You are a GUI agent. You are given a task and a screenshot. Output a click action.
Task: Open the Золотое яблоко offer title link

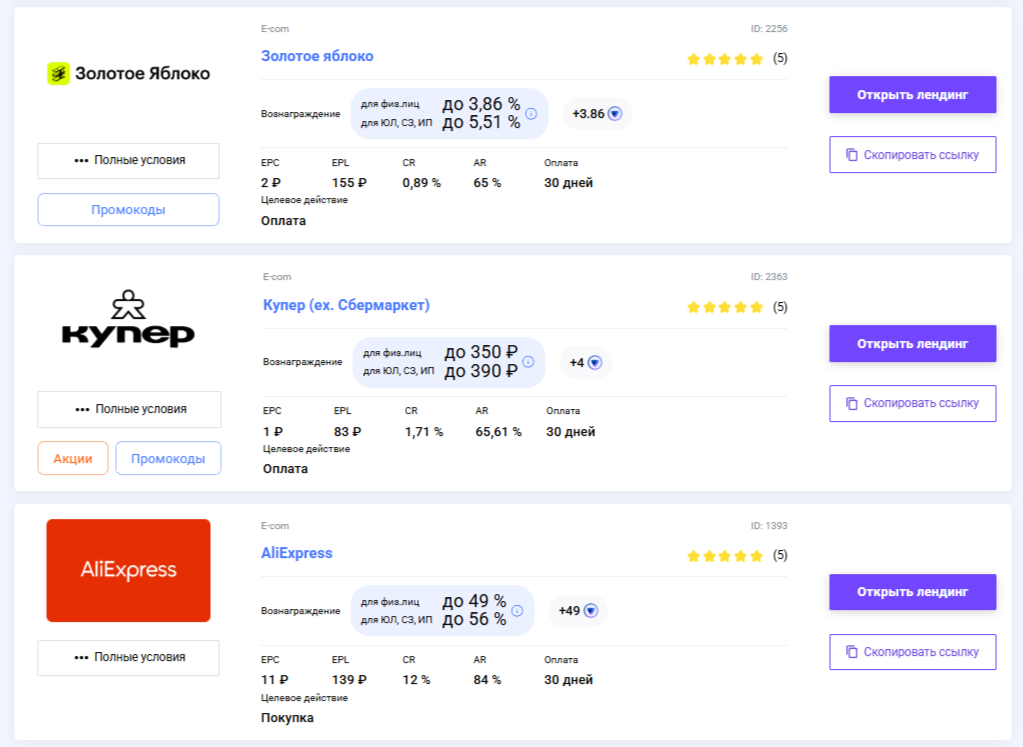pos(317,56)
